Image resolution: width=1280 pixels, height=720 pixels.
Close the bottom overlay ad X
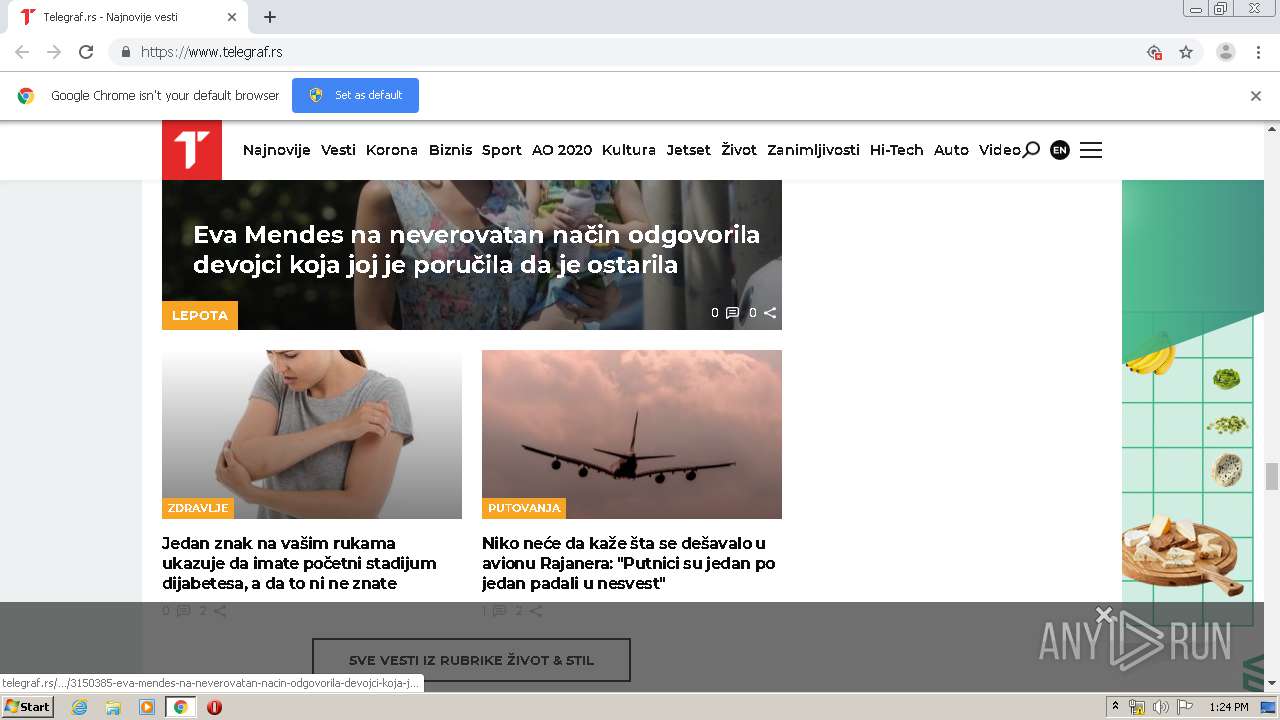click(x=1104, y=614)
